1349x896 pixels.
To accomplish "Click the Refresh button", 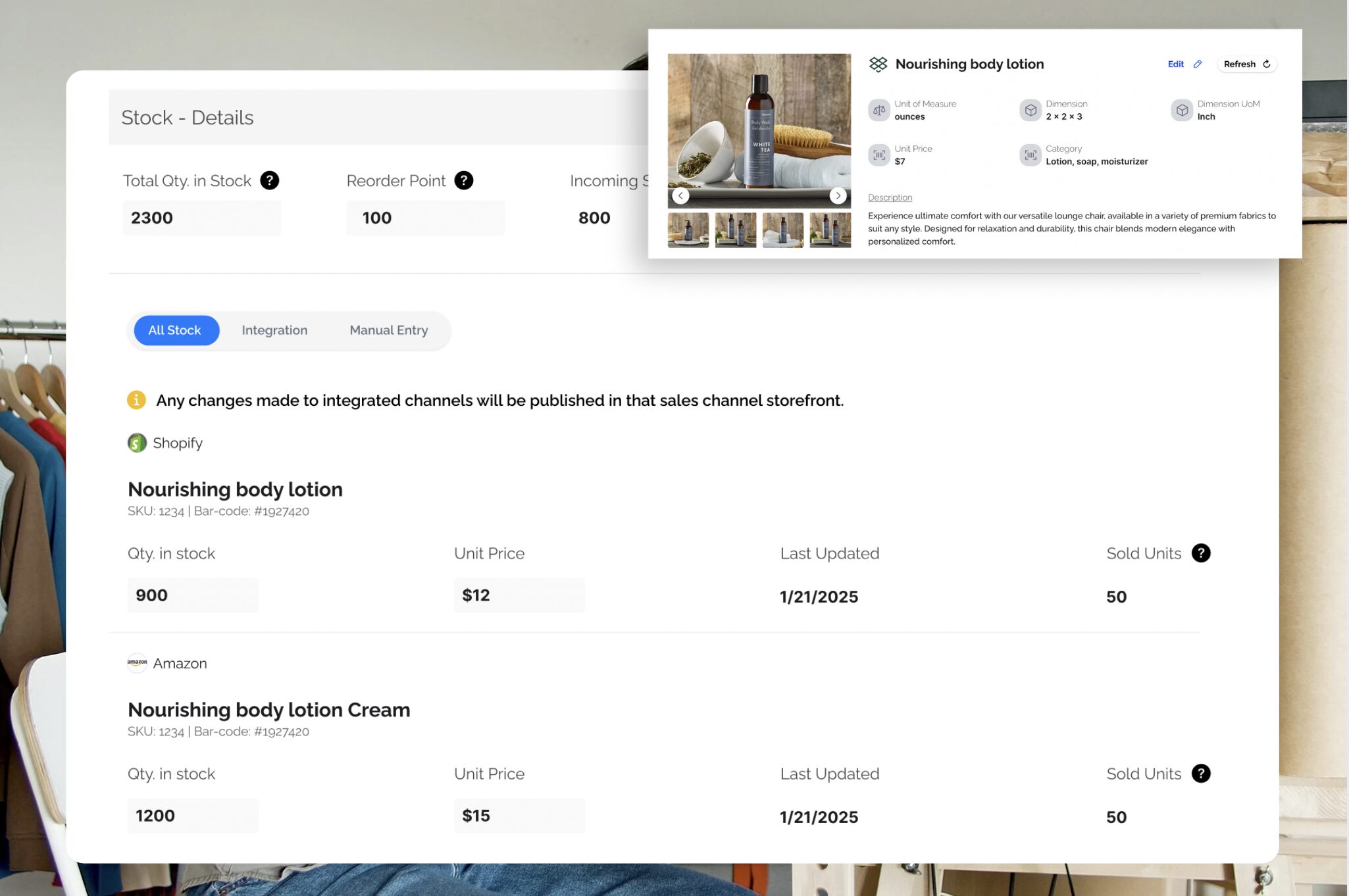I will 1247,64.
